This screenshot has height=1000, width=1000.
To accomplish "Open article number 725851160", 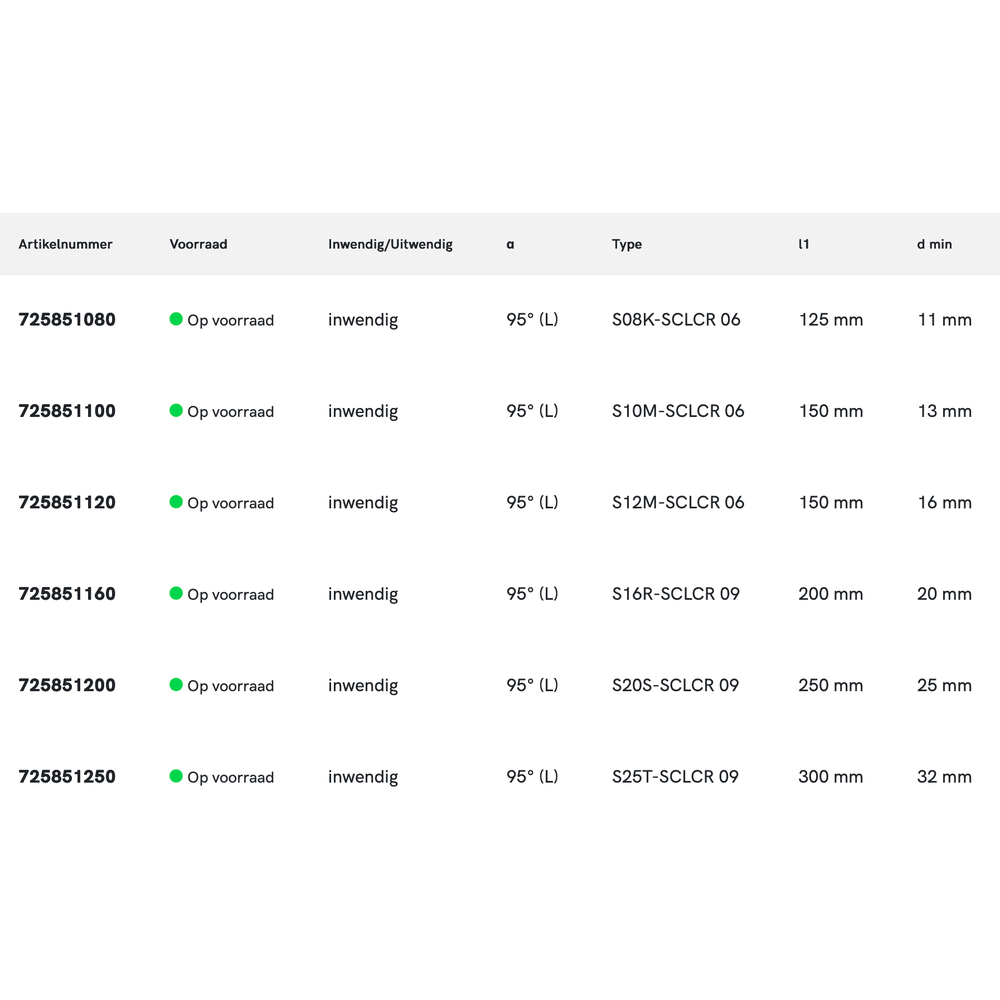I will pos(67,594).
